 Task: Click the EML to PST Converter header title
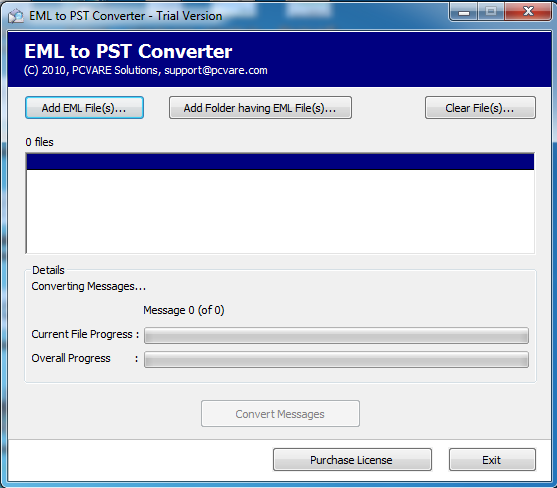(128, 51)
